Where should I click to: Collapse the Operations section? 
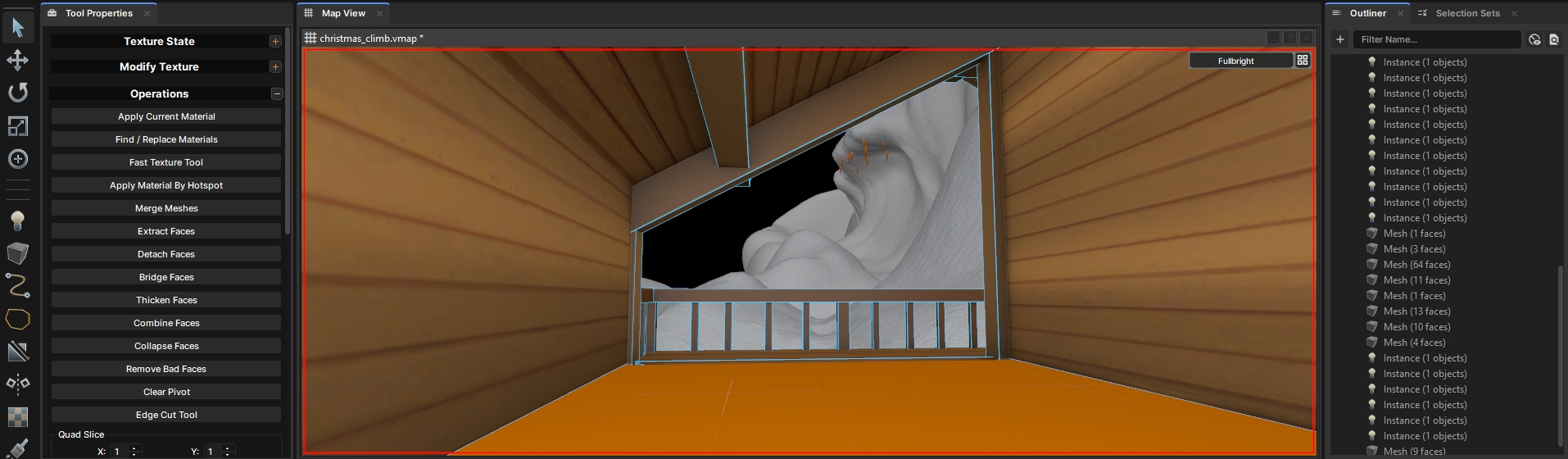click(x=277, y=94)
